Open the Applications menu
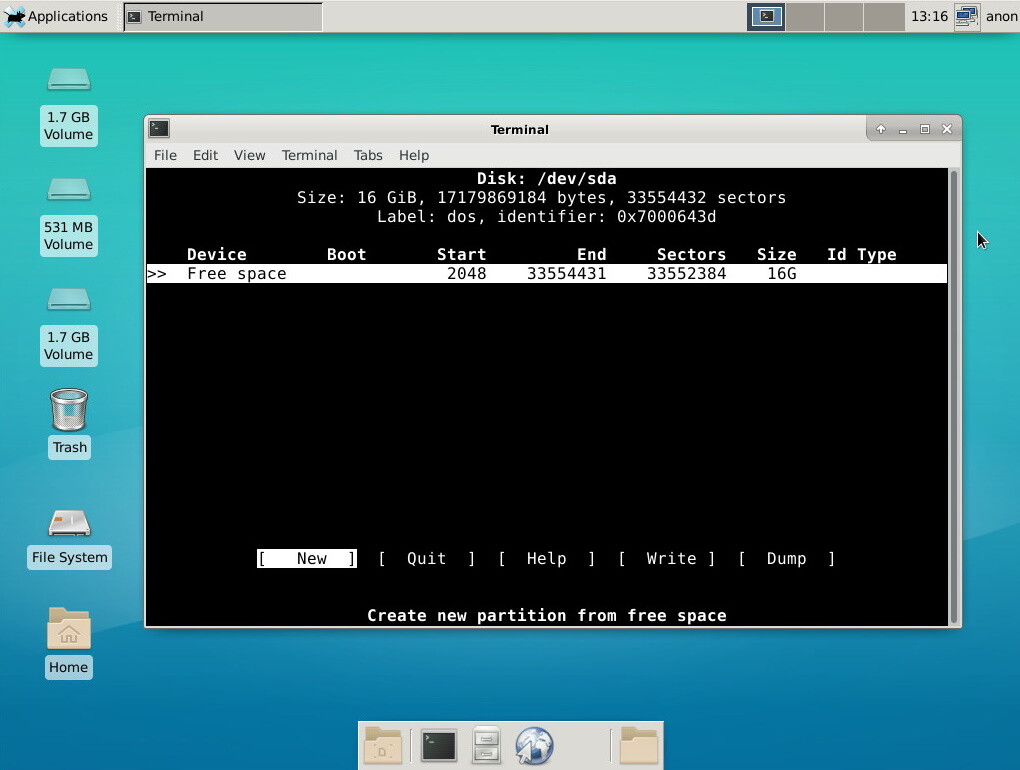The height and width of the screenshot is (770, 1020). click(x=56, y=17)
